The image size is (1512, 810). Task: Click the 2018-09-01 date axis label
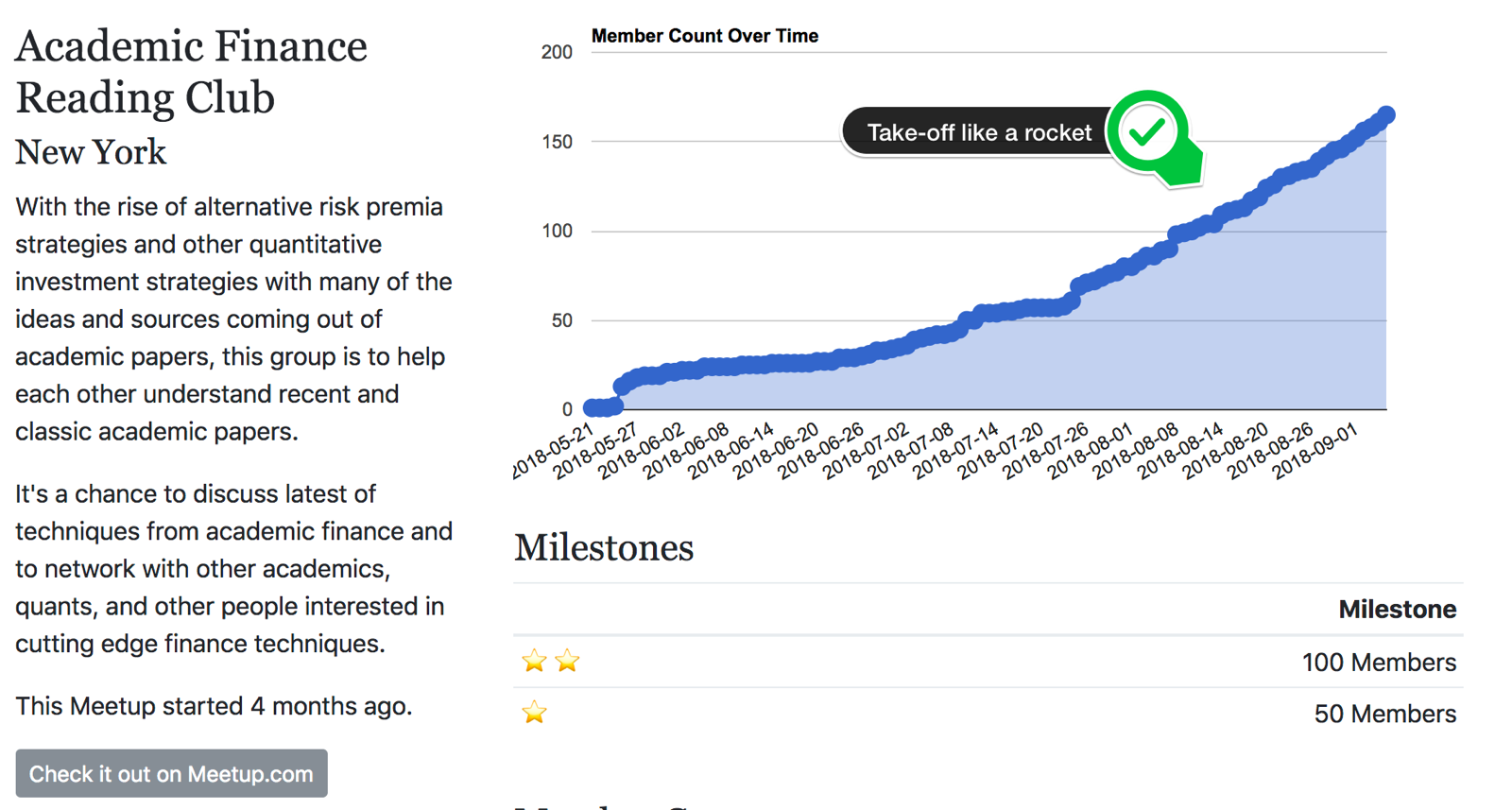[x=1314, y=451]
